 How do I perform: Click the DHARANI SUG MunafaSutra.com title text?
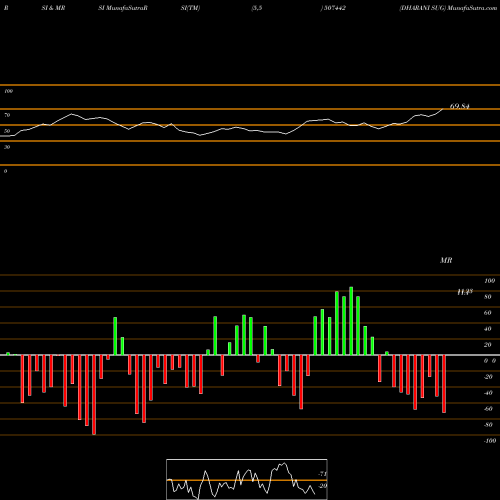point(448,8)
